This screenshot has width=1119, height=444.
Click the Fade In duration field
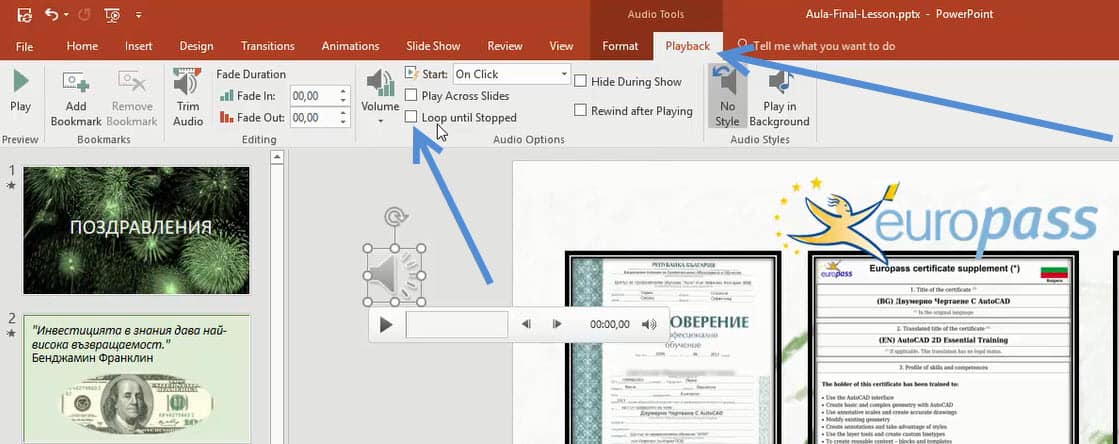click(313, 96)
